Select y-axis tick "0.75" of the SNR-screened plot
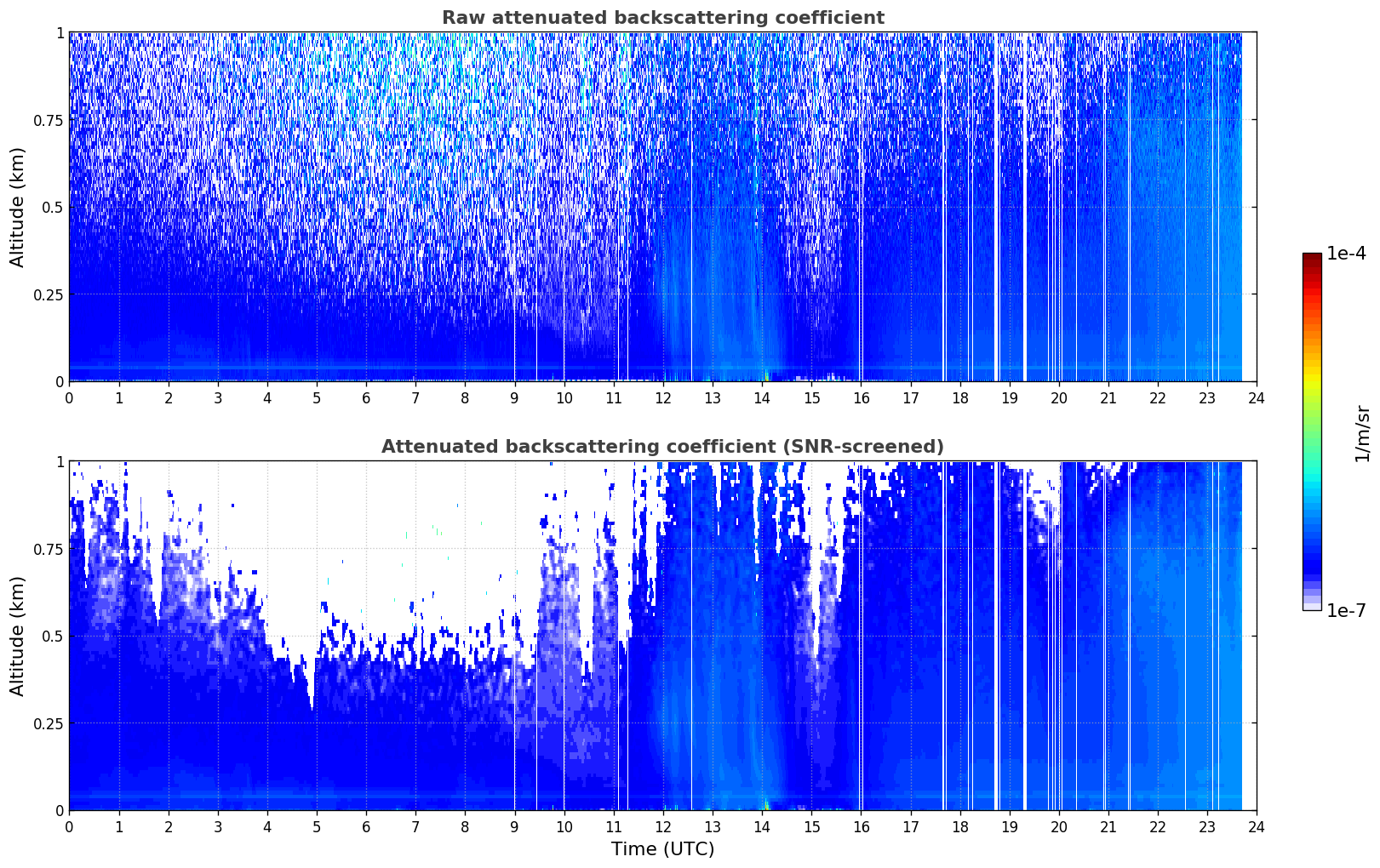Screen dimensions: 1380x868 click(x=49, y=549)
